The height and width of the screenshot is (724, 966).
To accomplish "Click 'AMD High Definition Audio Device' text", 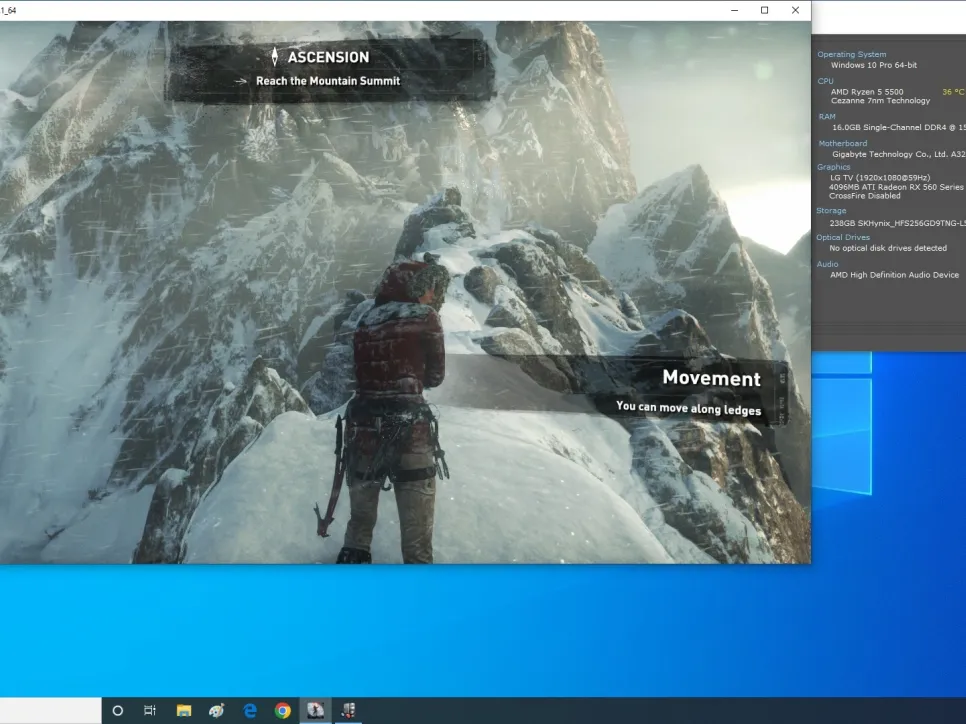I will coord(894,275).
